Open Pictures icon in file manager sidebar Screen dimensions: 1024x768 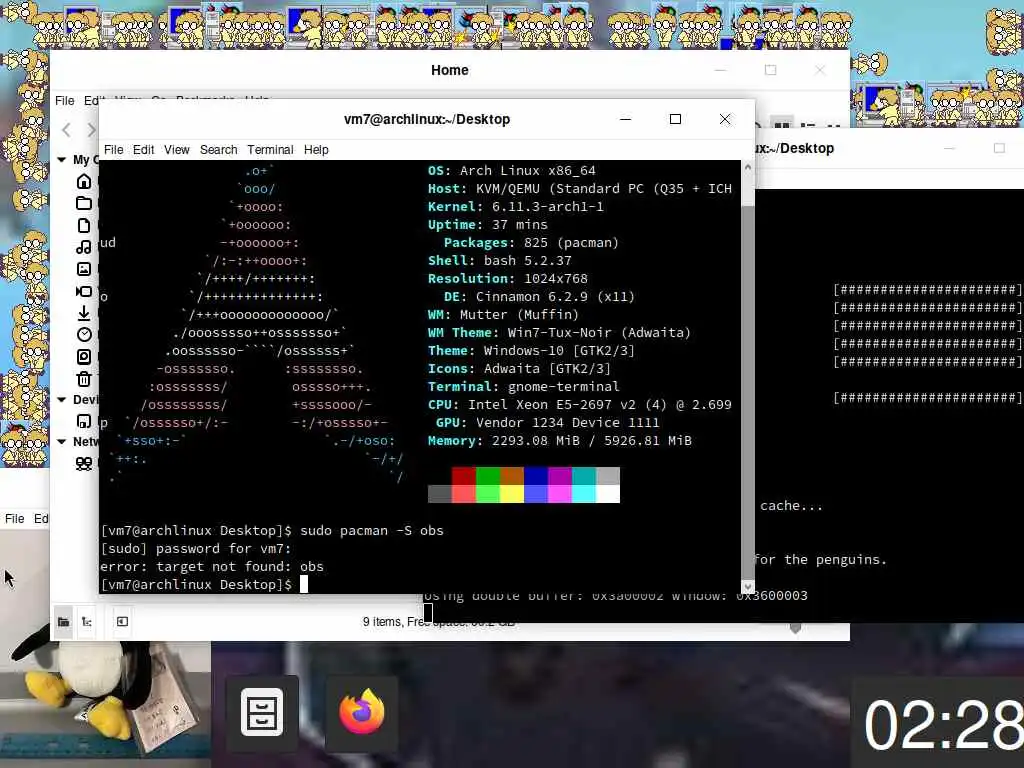coord(84,269)
